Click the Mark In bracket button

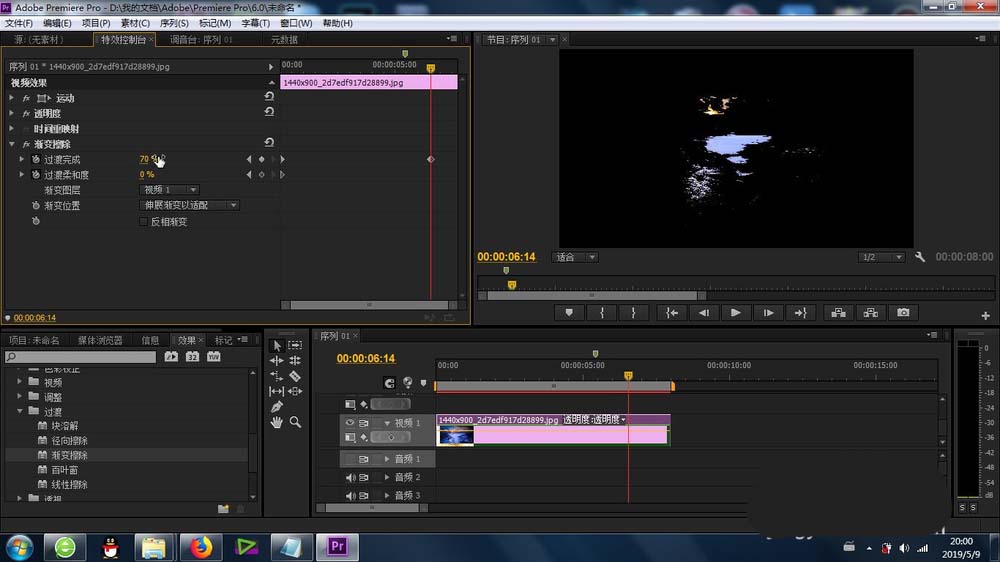point(601,313)
